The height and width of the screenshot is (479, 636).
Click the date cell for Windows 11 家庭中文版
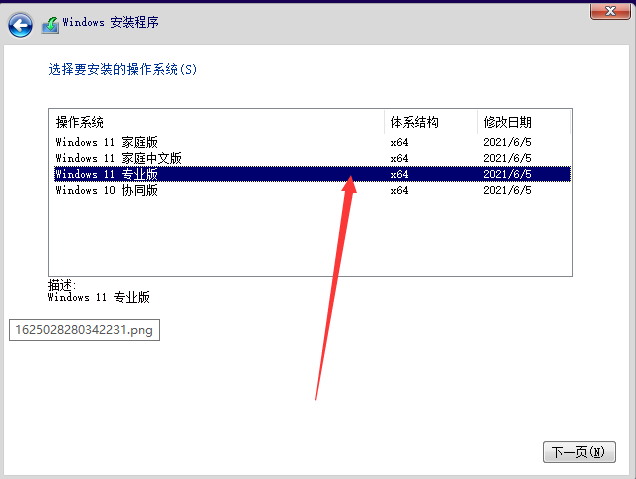[507, 158]
